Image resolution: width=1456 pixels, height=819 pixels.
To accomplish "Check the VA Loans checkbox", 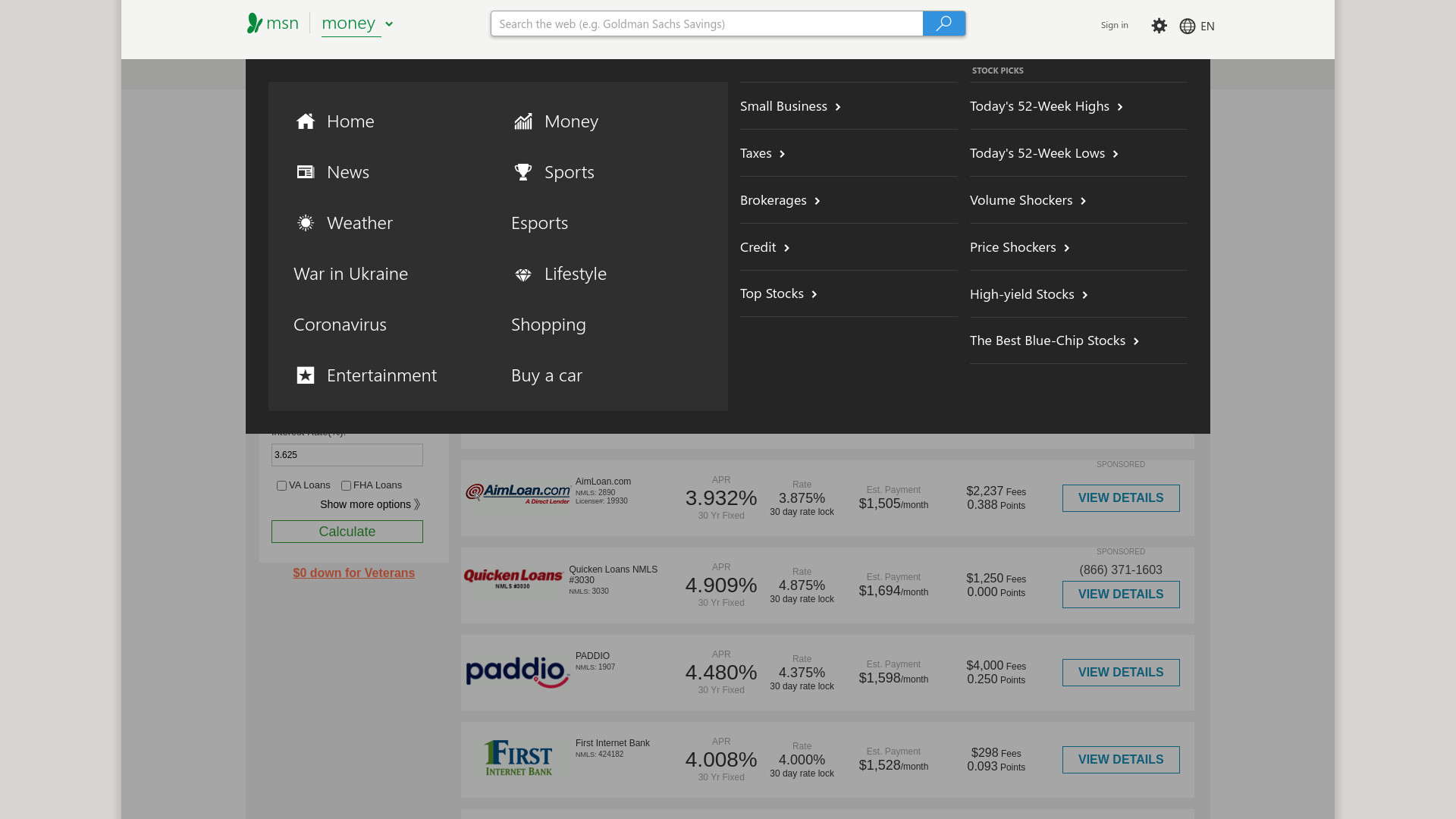I will tap(281, 486).
